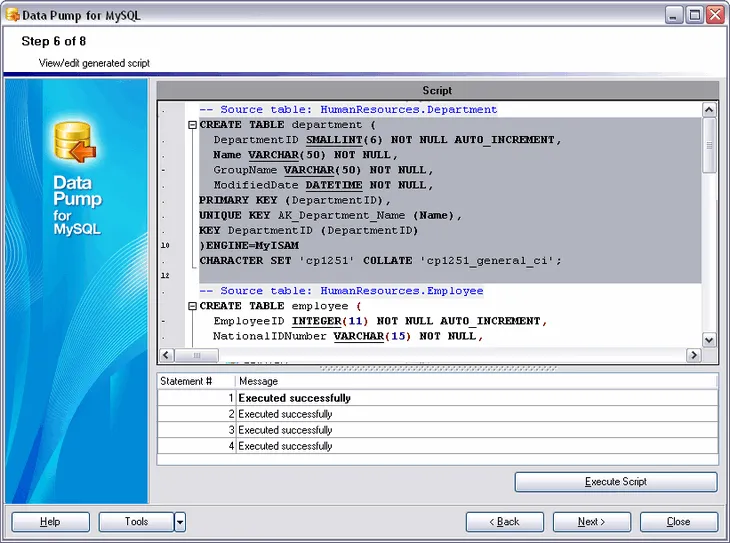Open the Tools dropdown arrow
The height and width of the screenshot is (543, 730).
click(x=180, y=522)
